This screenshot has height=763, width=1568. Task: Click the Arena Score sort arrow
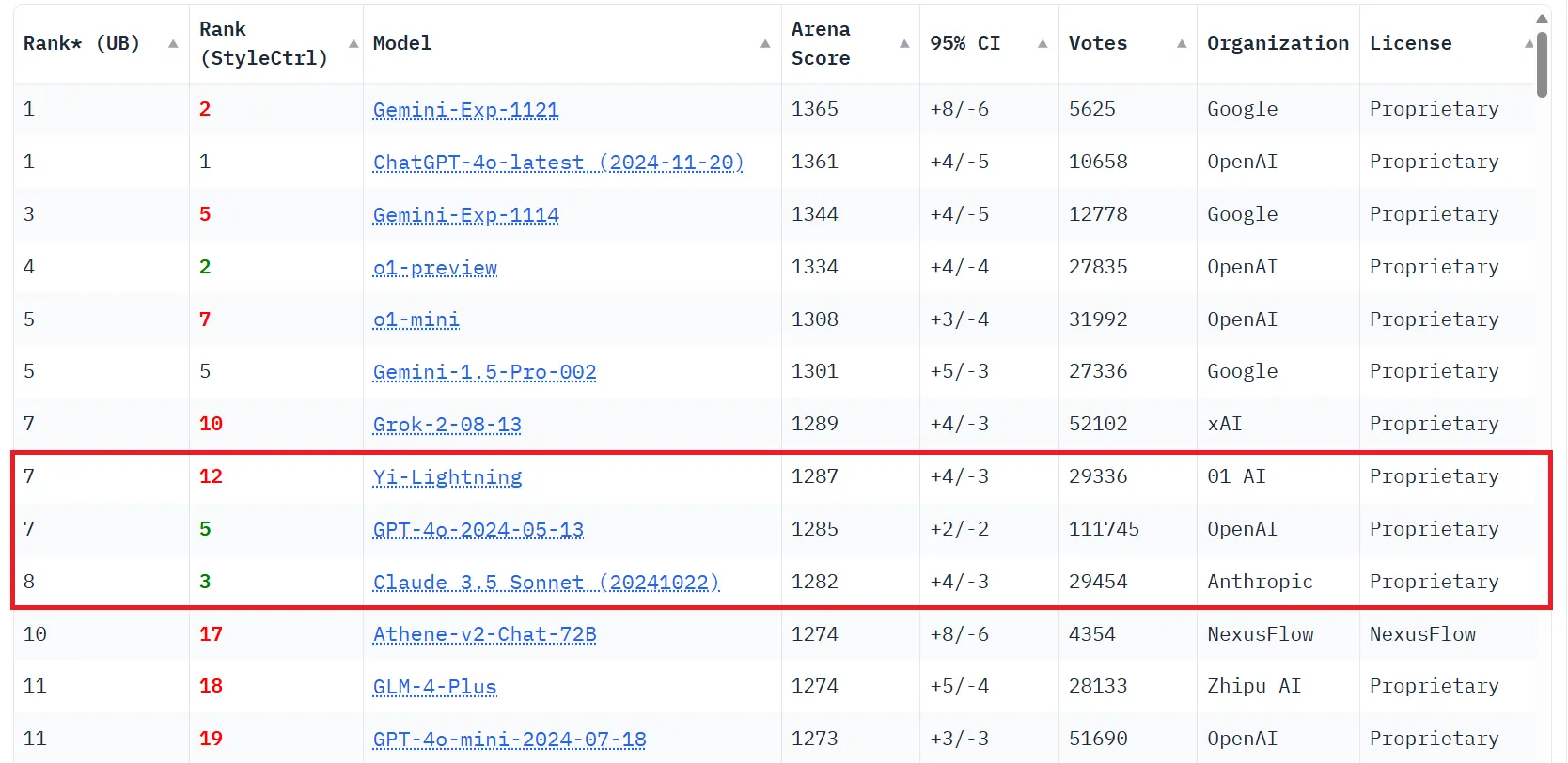click(x=904, y=44)
